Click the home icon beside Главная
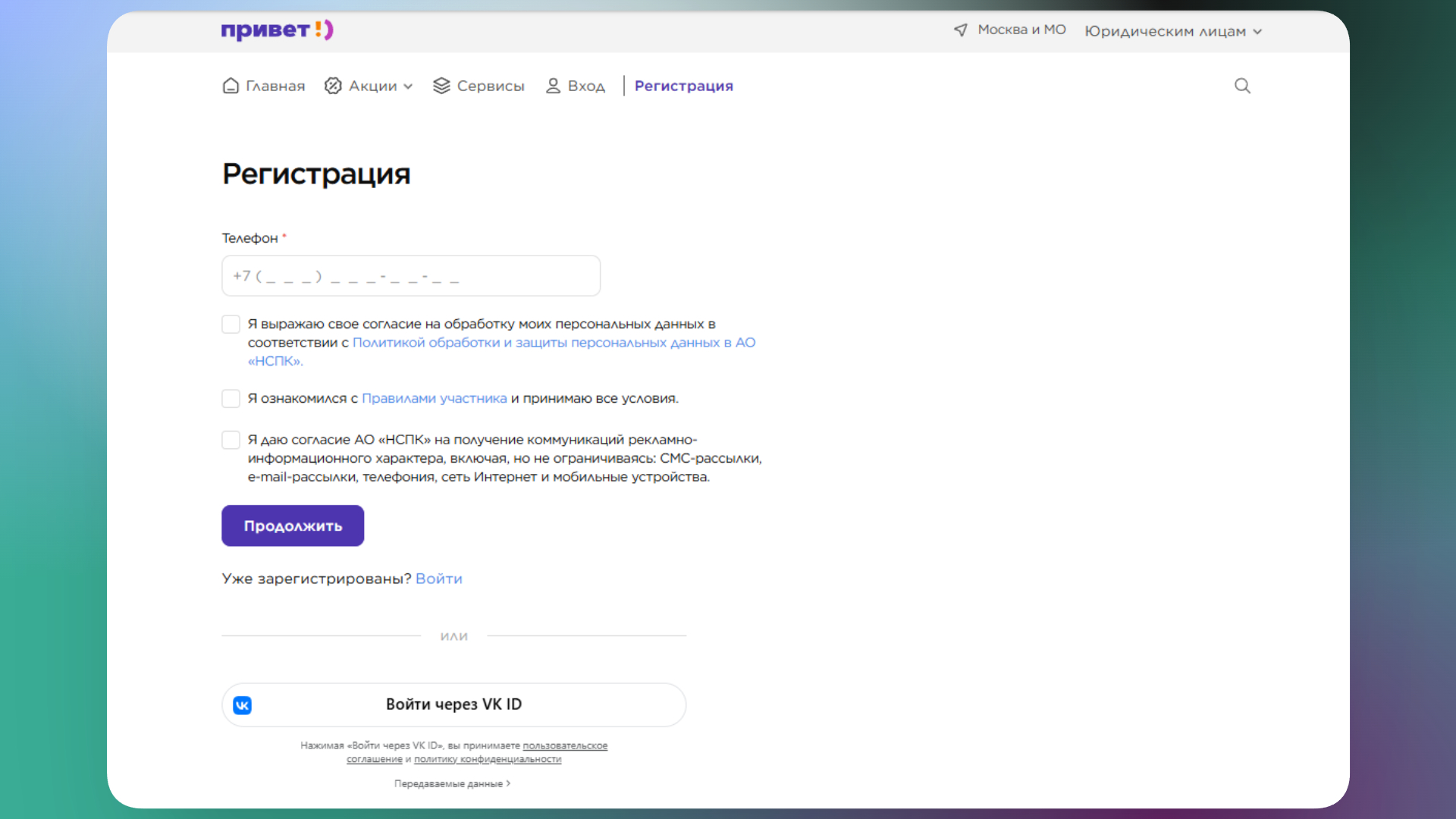The image size is (1456, 819). (231, 86)
